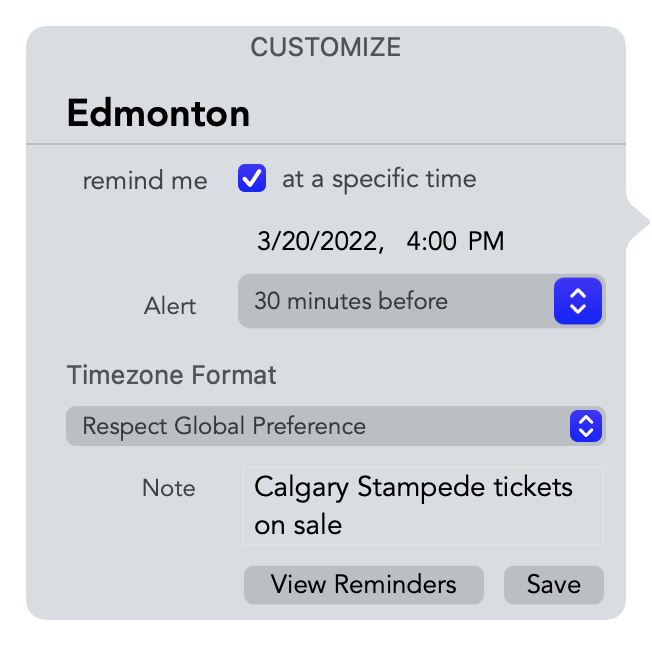Select the minutes 00 in the reminder time
Image resolution: width=652 pixels, height=646 pixels.
(x=442, y=241)
